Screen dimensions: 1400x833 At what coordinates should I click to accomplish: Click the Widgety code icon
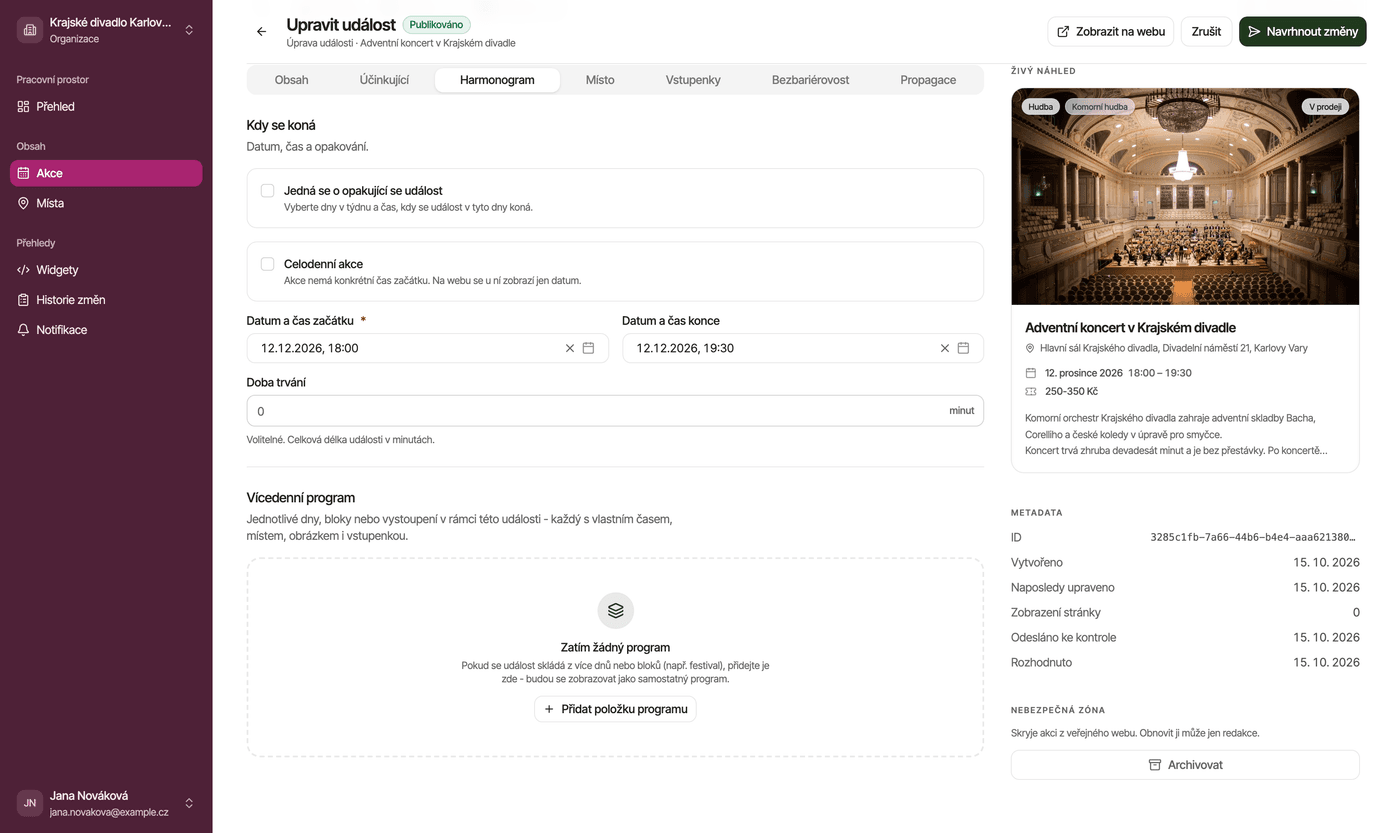click(23, 270)
